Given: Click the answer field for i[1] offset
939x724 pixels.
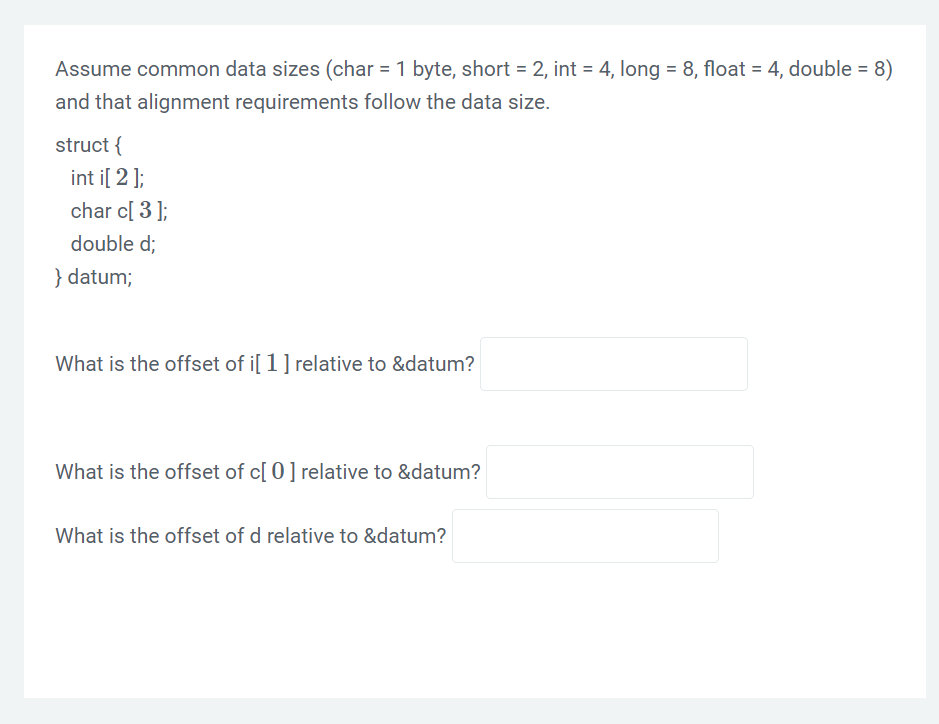Looking at the screenshot, I should pyautogui.click(x=613, y=363).
